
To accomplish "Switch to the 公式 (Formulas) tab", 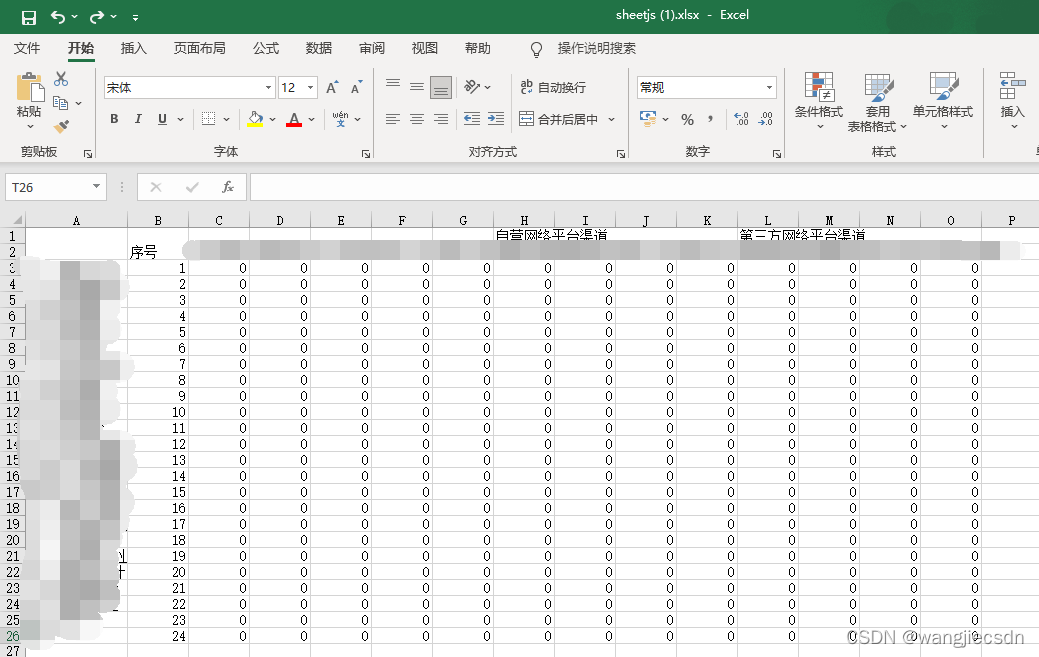I will 266,48.
